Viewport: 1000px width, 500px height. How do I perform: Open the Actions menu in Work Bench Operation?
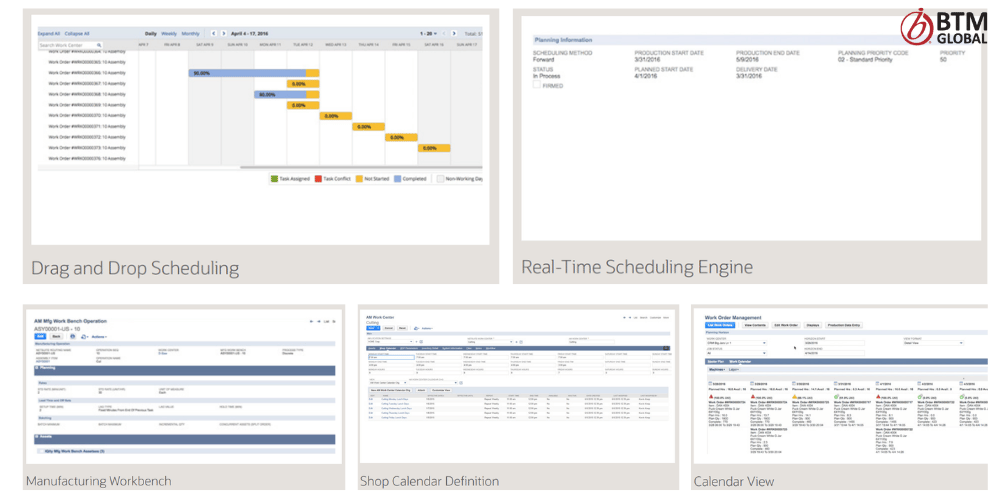coord(99,337)
